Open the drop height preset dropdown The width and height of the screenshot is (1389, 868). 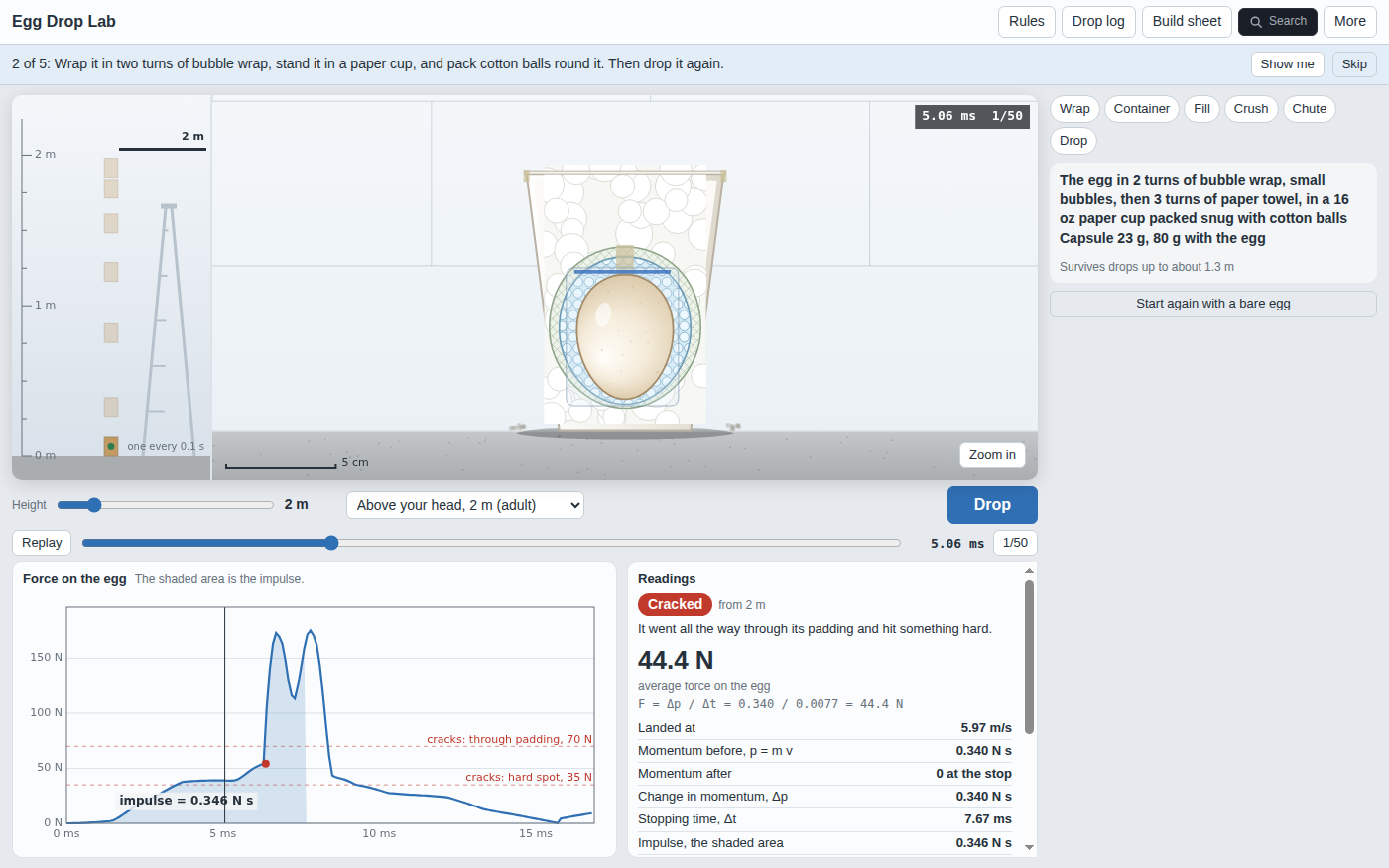click(x=465, y=505)
